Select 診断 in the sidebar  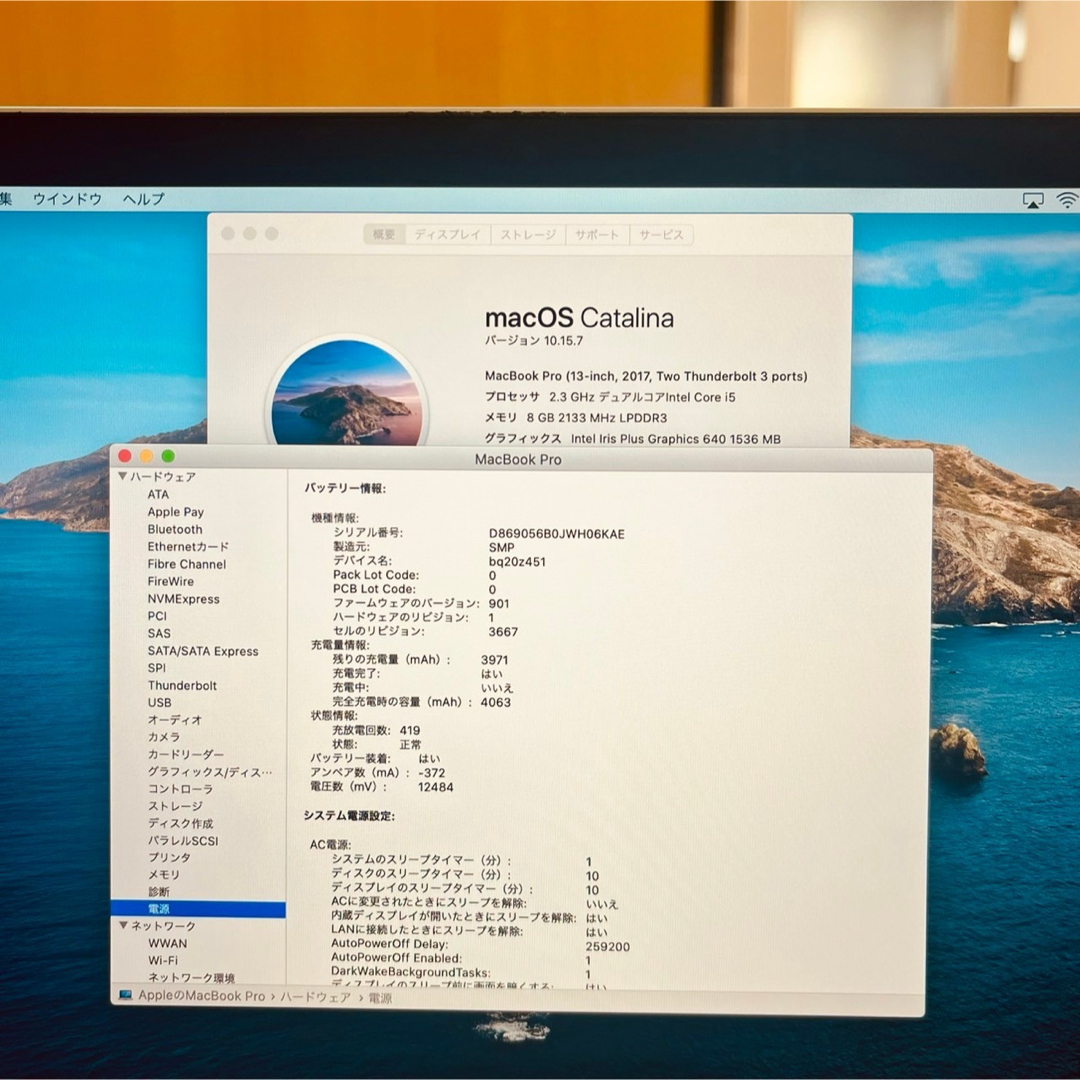[x=159, y=891]
